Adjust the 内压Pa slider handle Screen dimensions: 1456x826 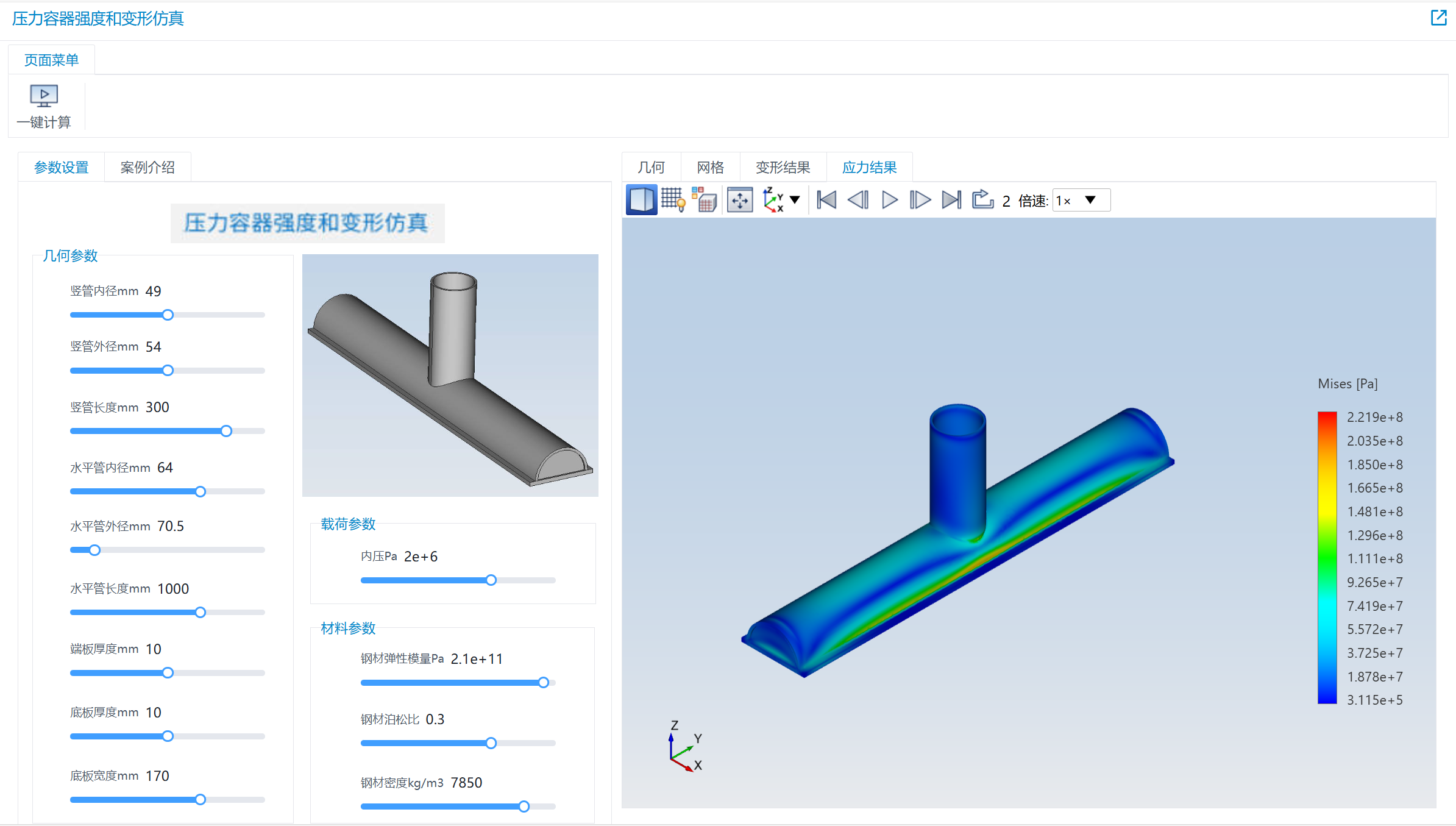pos(491,580)
